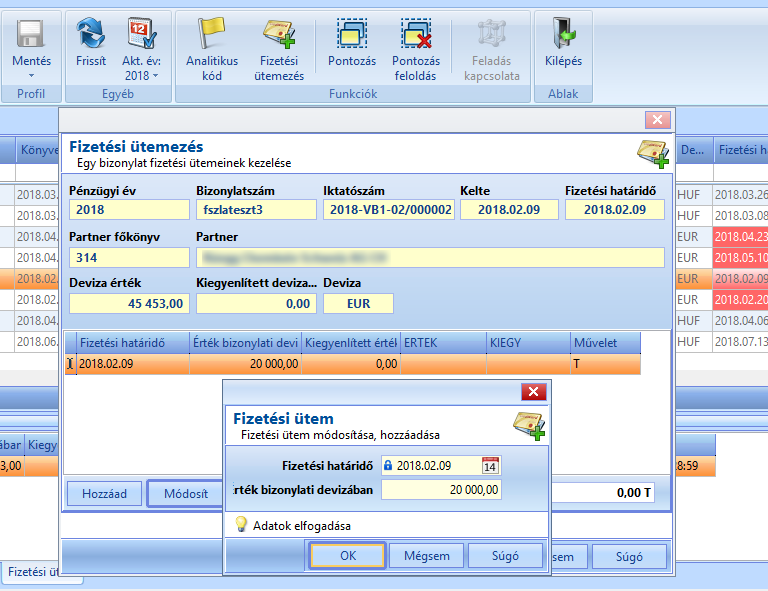Select the Pontozás tool icon
The image size is (768, 591).
[352, 33]
